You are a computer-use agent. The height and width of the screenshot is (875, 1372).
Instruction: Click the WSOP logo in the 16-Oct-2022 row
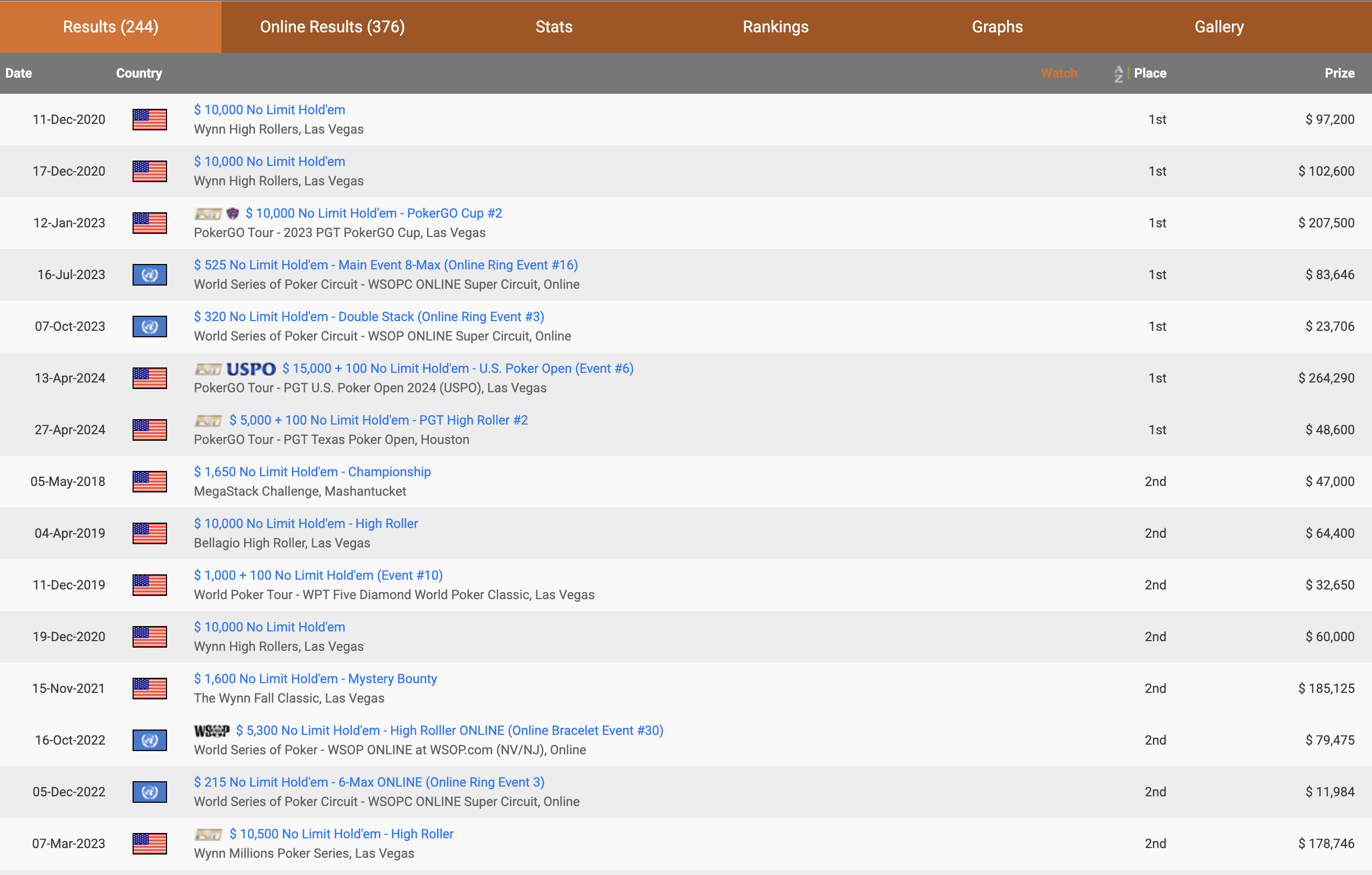[211, 731]
